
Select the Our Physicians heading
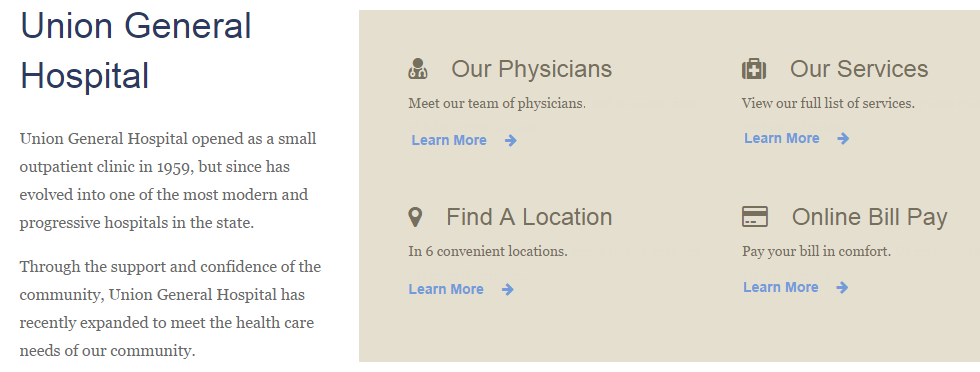click(531, 69)
